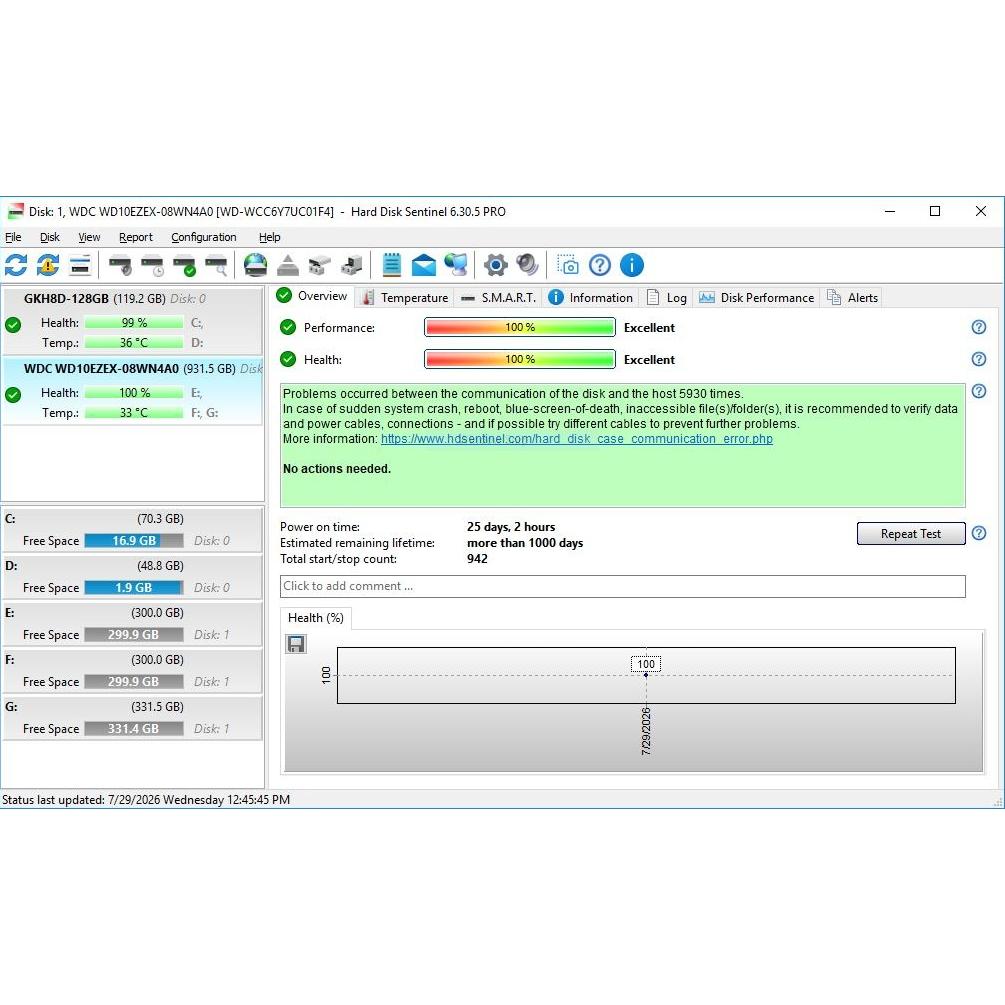Image resolution: width=1005 pixels, height=1005 pixels.
Task: Click the Health 100 % gradient bar in Overview
Action: (x=520, y=359)
